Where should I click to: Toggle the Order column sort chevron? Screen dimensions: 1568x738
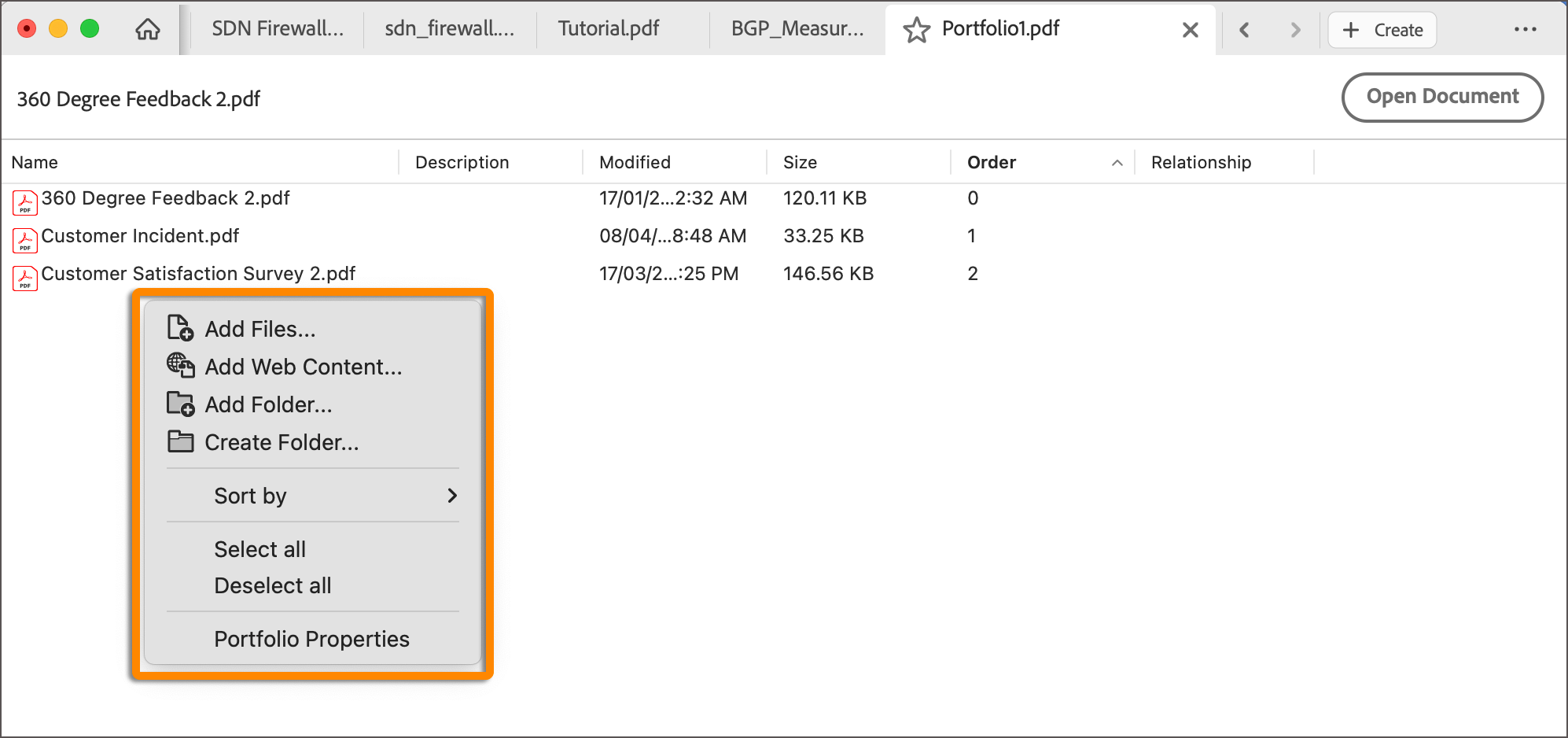1117,163
